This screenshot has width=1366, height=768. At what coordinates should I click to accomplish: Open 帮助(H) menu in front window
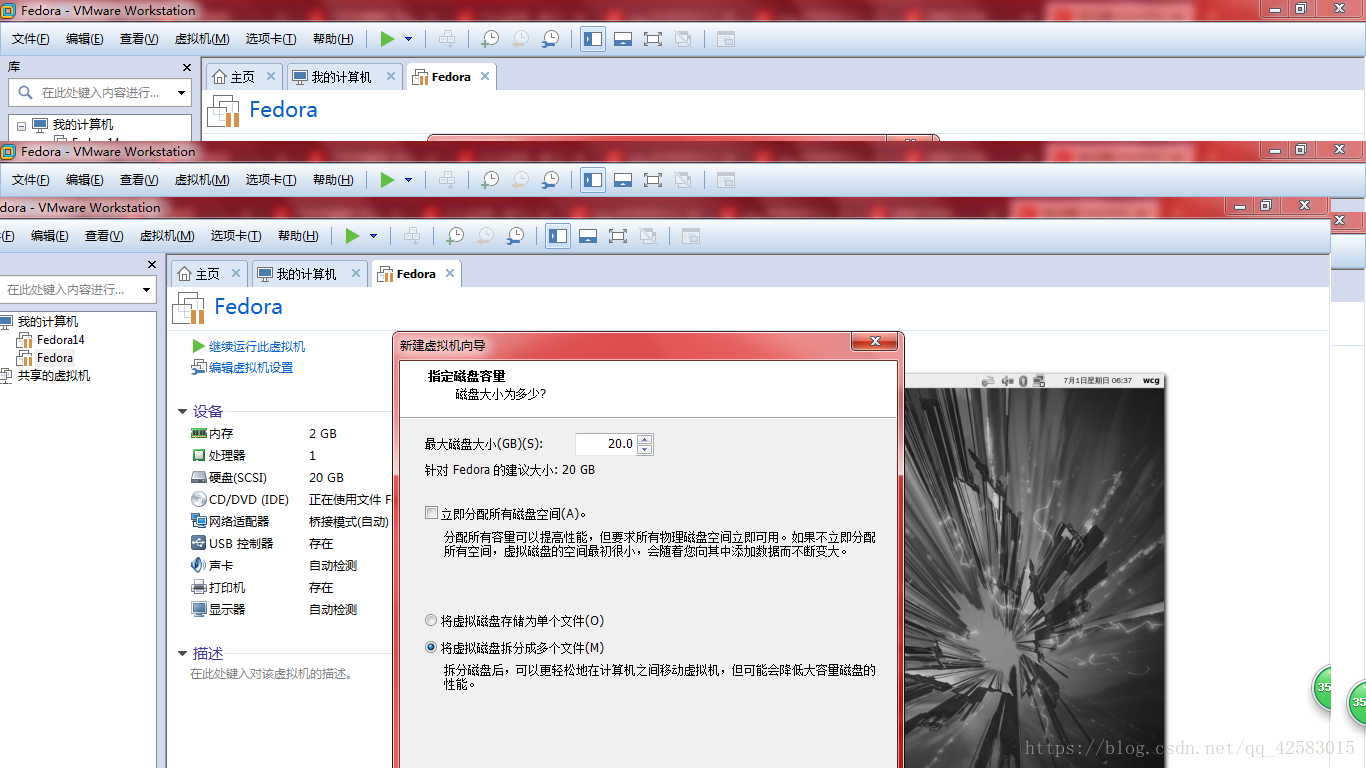298,236
